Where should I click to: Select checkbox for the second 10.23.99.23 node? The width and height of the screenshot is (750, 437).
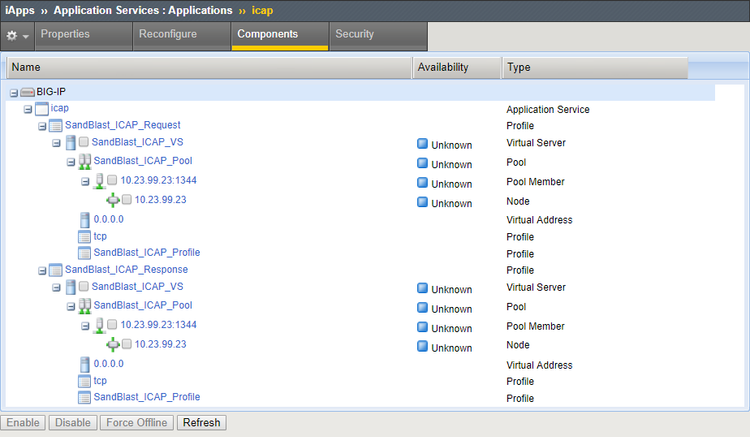coord(126,344)
